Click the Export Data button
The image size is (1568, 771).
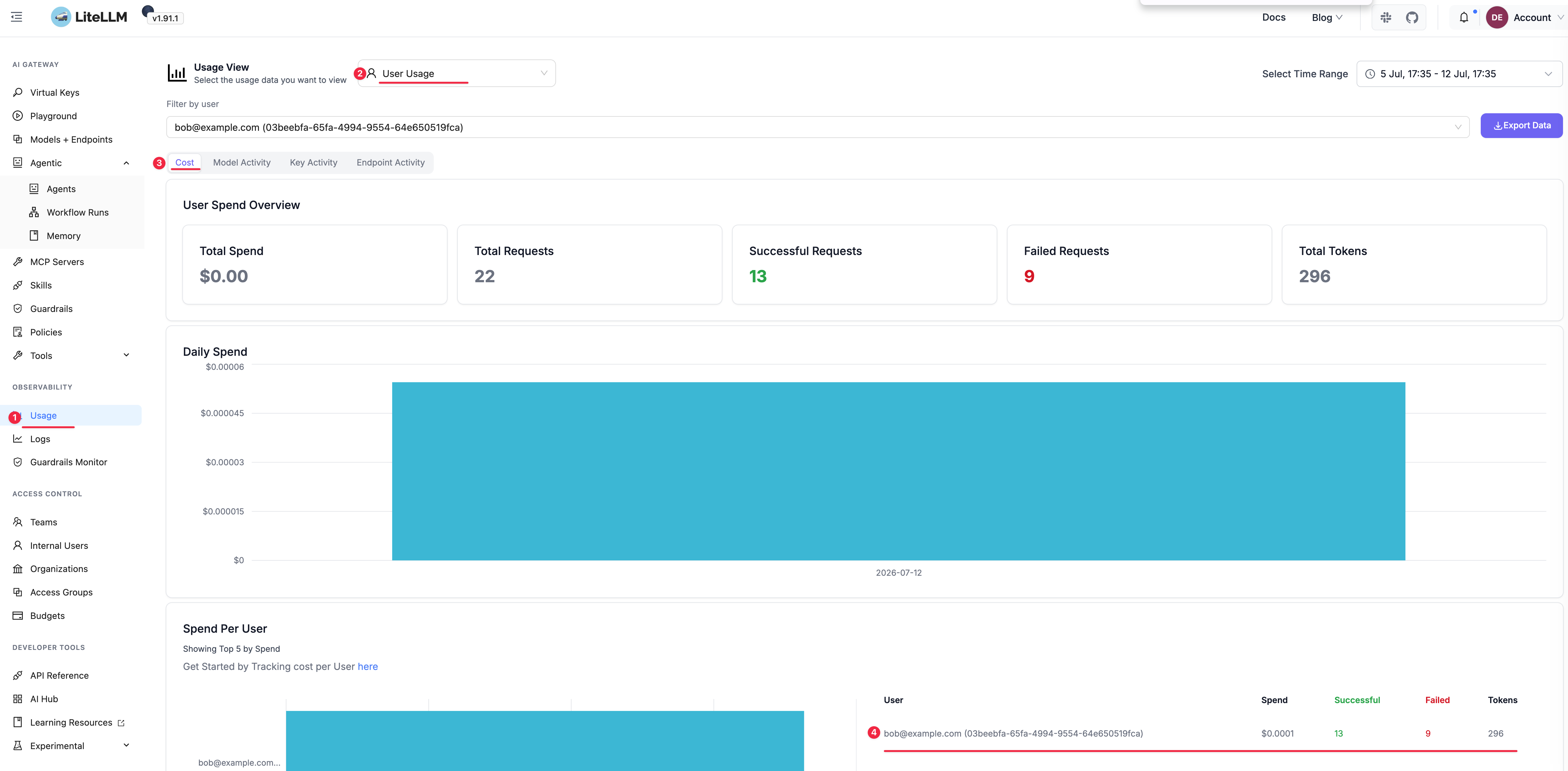coord(1521,125)
